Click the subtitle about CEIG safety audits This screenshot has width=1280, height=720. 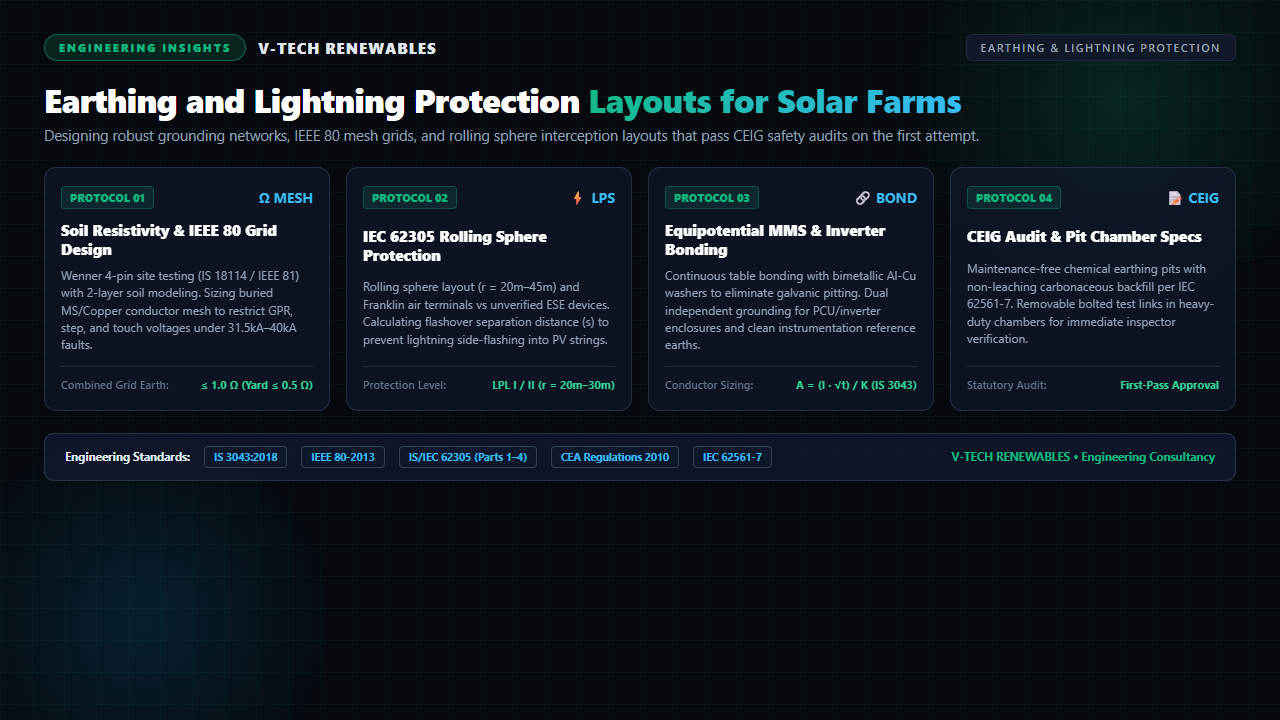tap(512, 136)
